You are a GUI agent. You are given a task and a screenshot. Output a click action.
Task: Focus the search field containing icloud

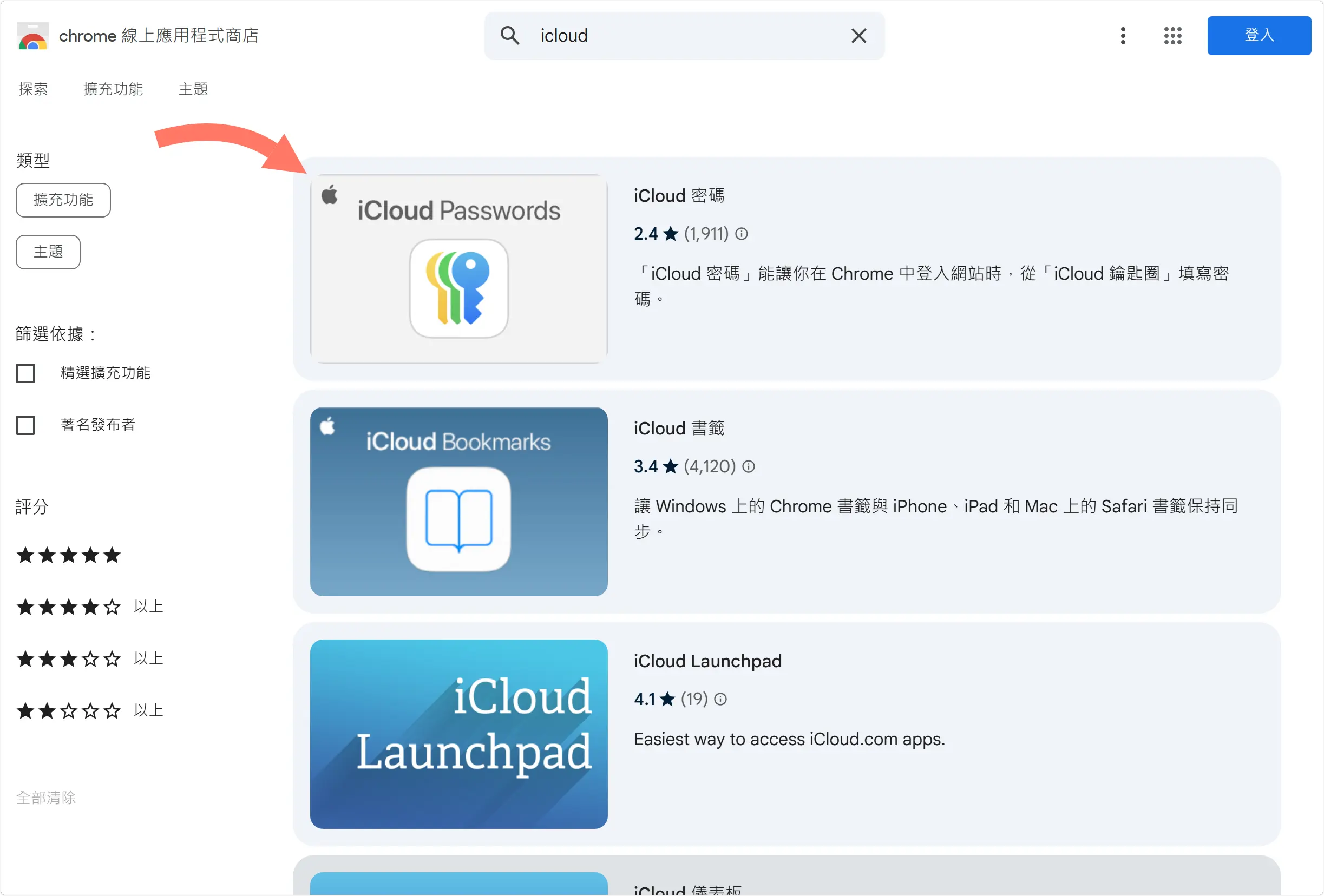point(684,35)
